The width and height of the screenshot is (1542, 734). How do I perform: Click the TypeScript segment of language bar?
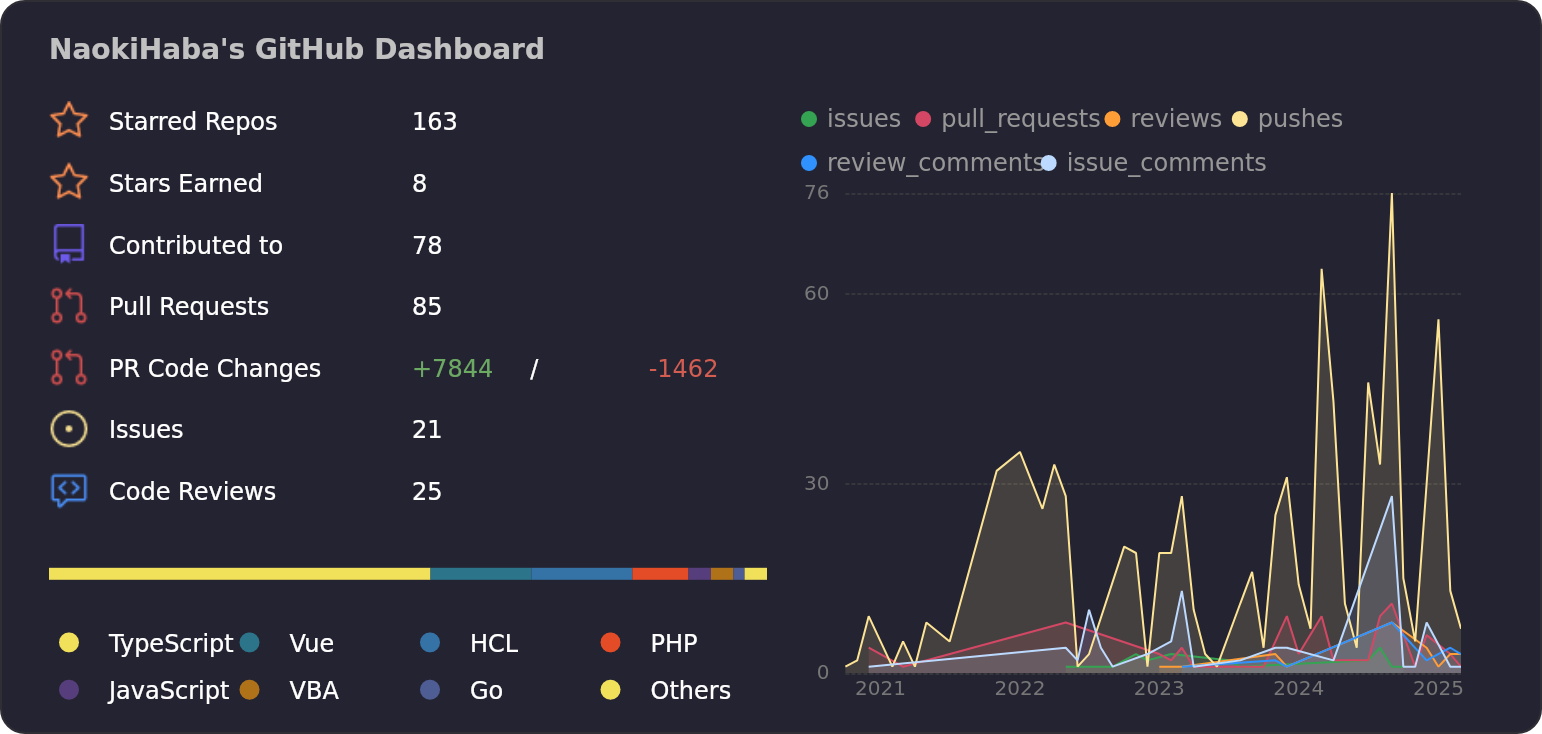tap(239, 574)
